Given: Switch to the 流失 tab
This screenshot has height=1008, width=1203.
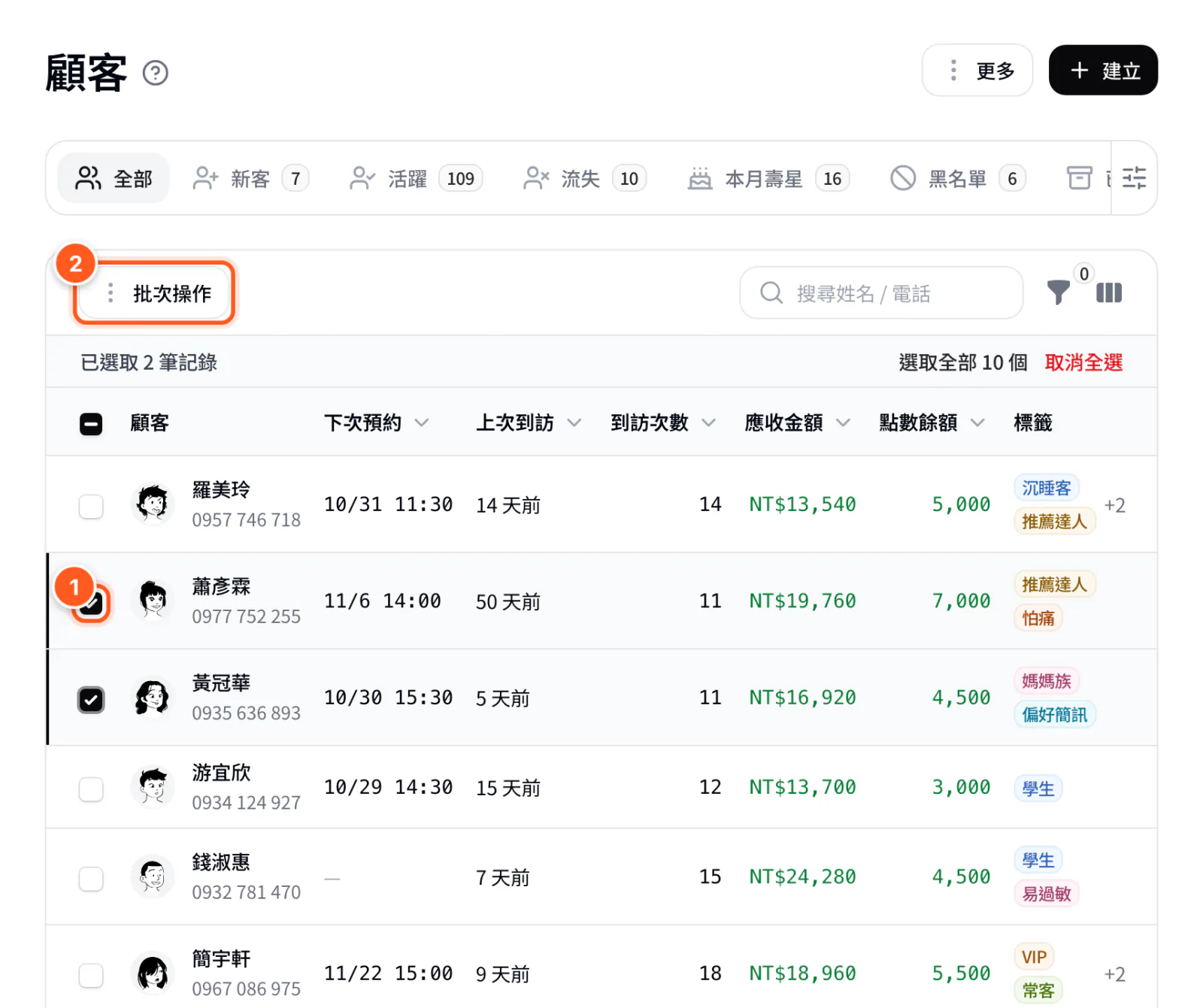Looking at the screenshot, I should tap(584, 178).
